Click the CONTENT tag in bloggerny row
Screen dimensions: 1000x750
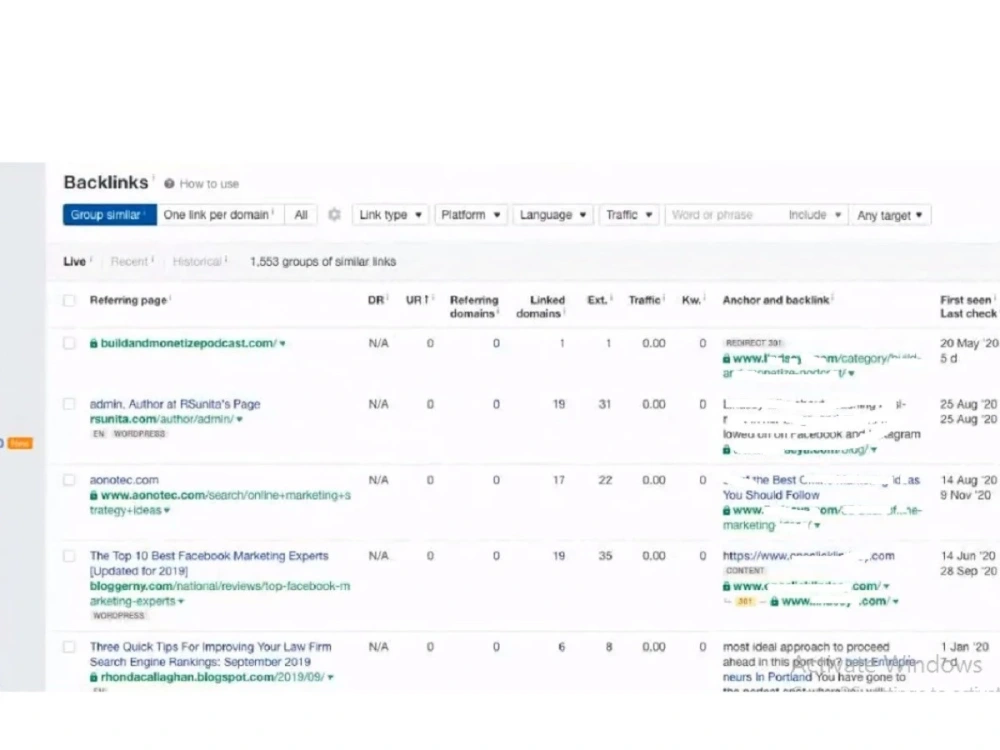744,571
